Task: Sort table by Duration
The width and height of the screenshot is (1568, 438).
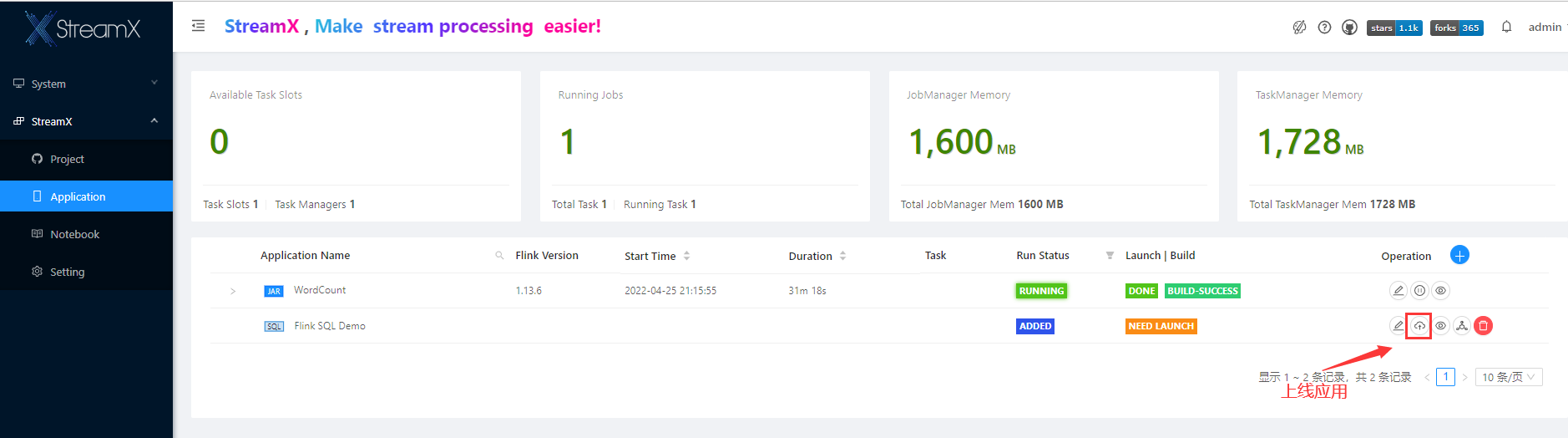Action: (842, 256)
